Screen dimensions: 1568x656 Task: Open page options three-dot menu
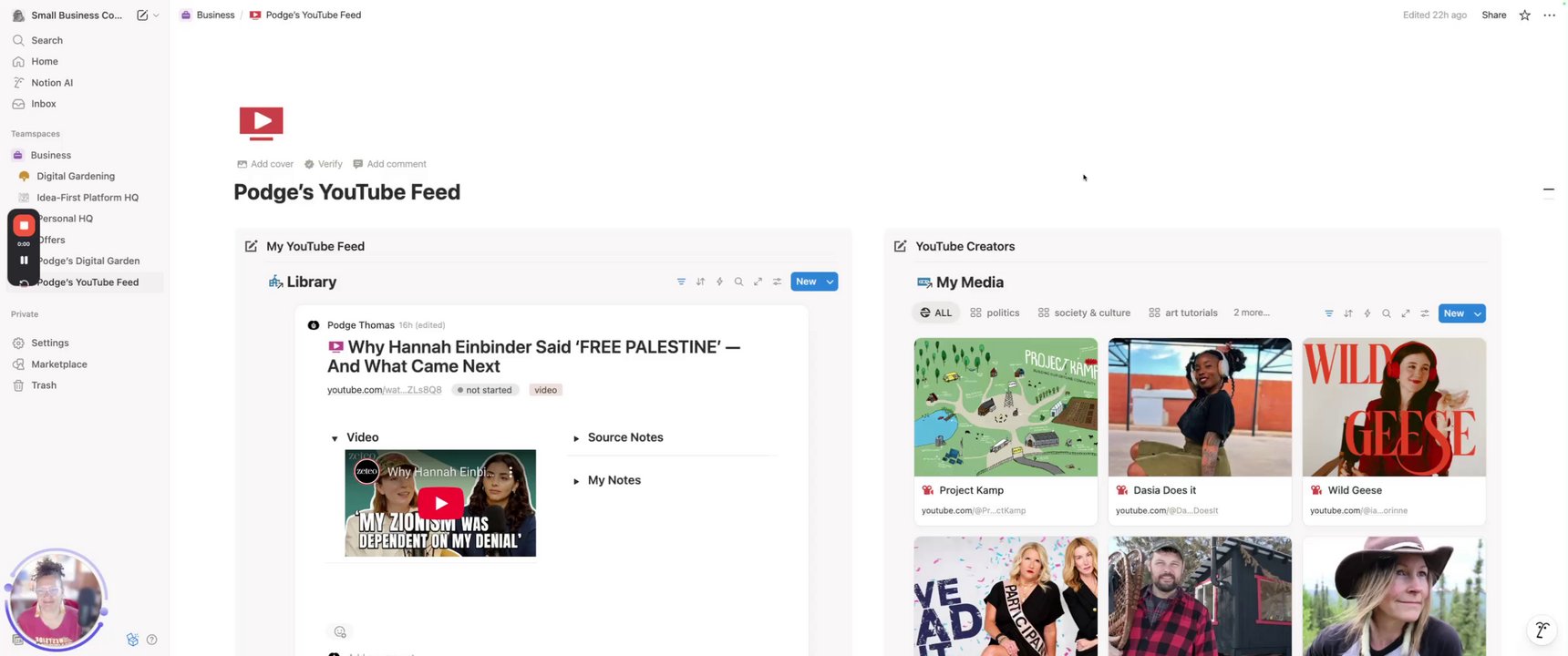1549,15
